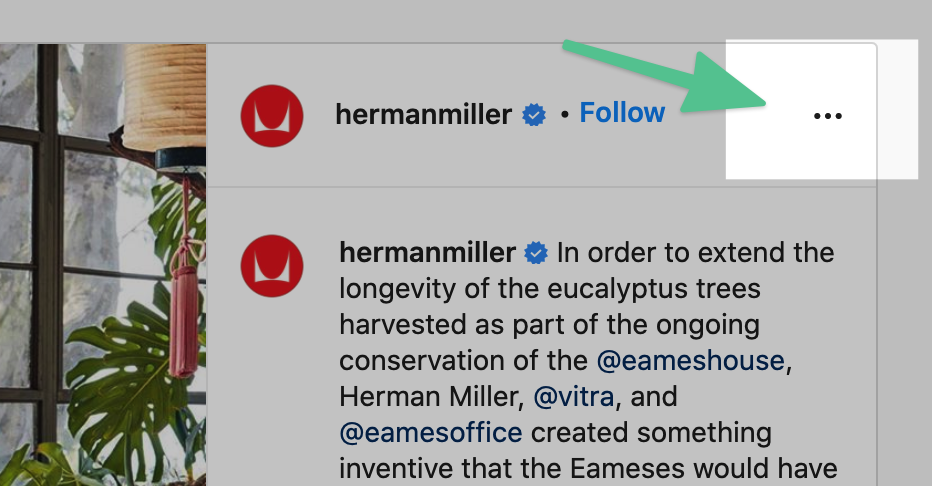The height and width of the screenshot is (486, 932).
Task: Click verified badge next to header username
Action: pos(534,115)
